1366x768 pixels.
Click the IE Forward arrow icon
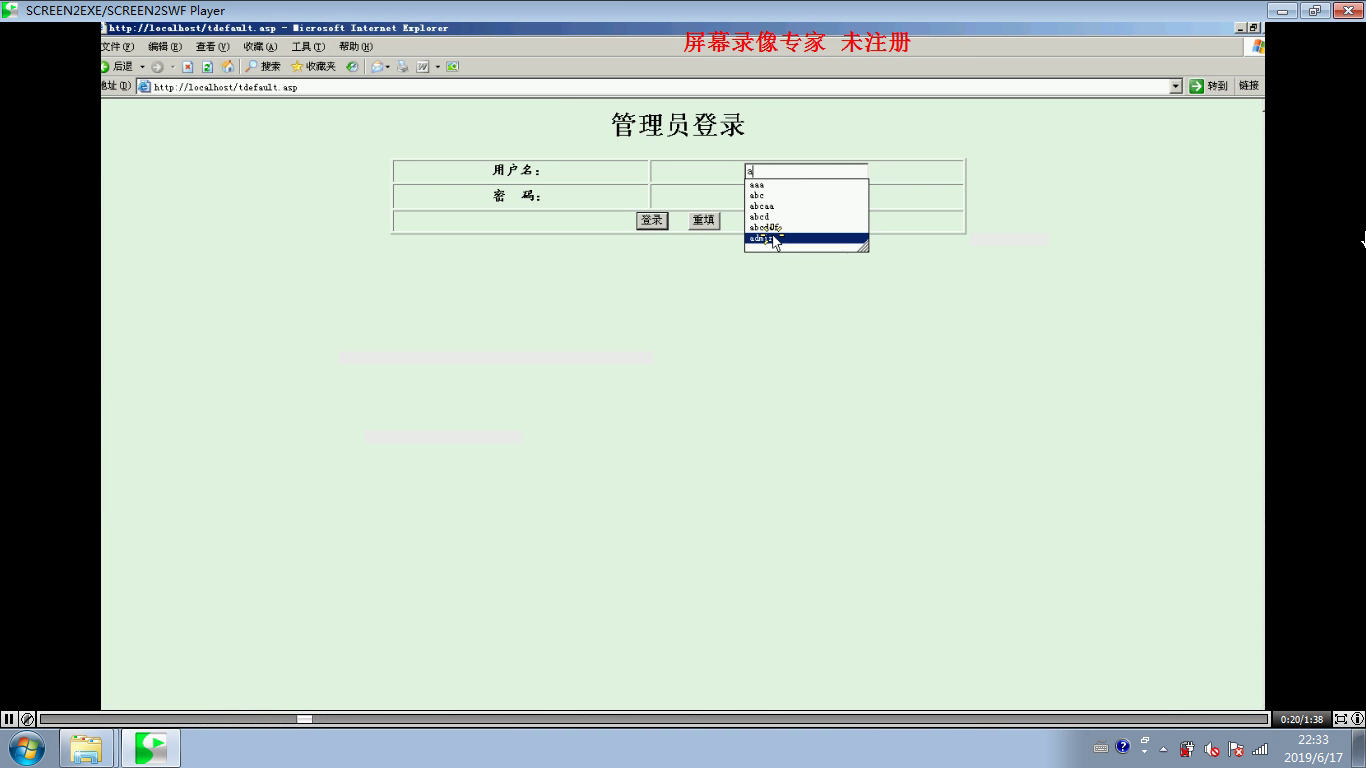click(157, 67)
